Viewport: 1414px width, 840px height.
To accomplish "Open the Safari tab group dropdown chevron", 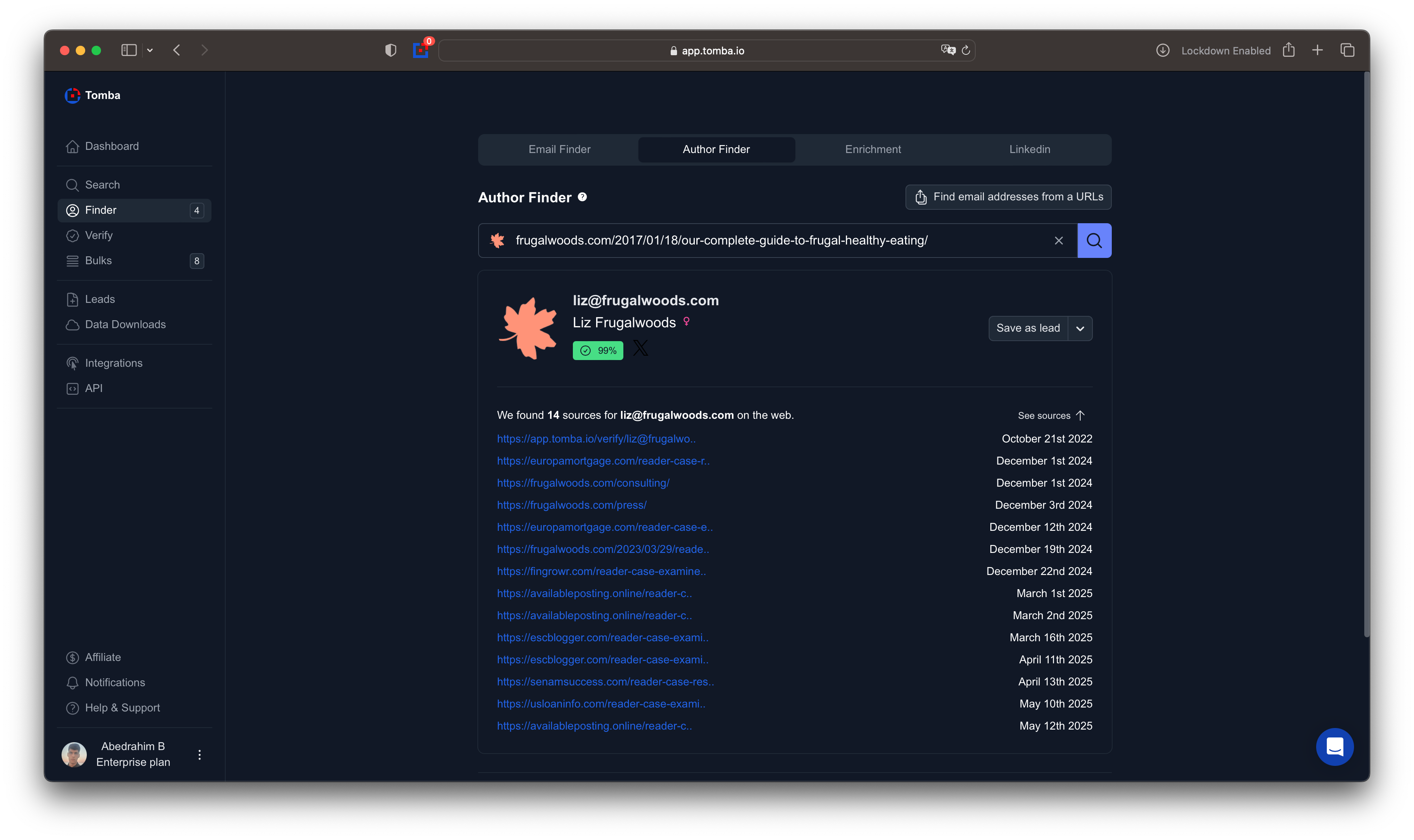I will (150, 50).
